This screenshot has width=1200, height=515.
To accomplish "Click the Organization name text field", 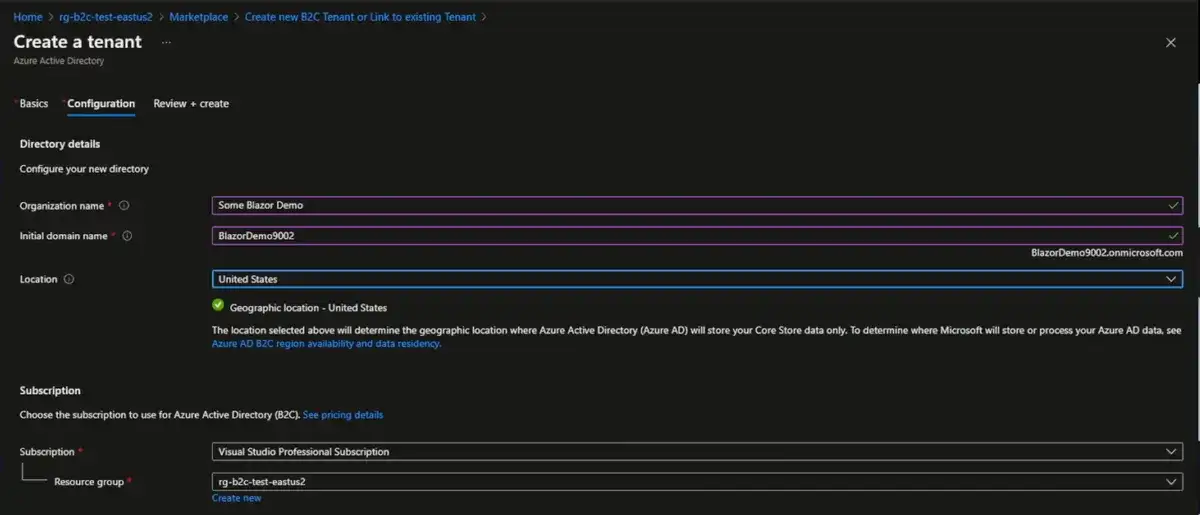I will pos(690,205).
